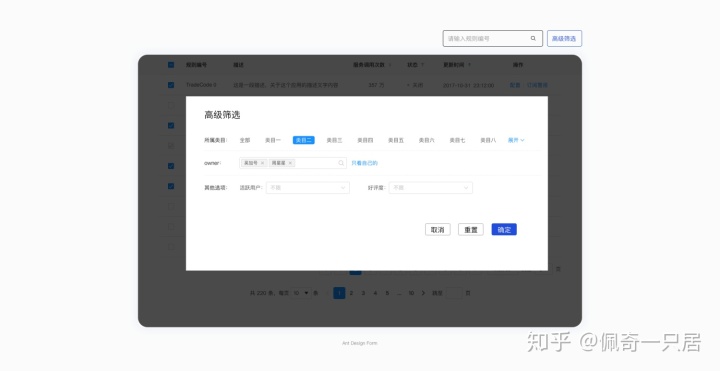Sort by 更新时间 column arrow
Image resolution: width=720 pixels, height=371 pixels.
click(x=469, y=65)
